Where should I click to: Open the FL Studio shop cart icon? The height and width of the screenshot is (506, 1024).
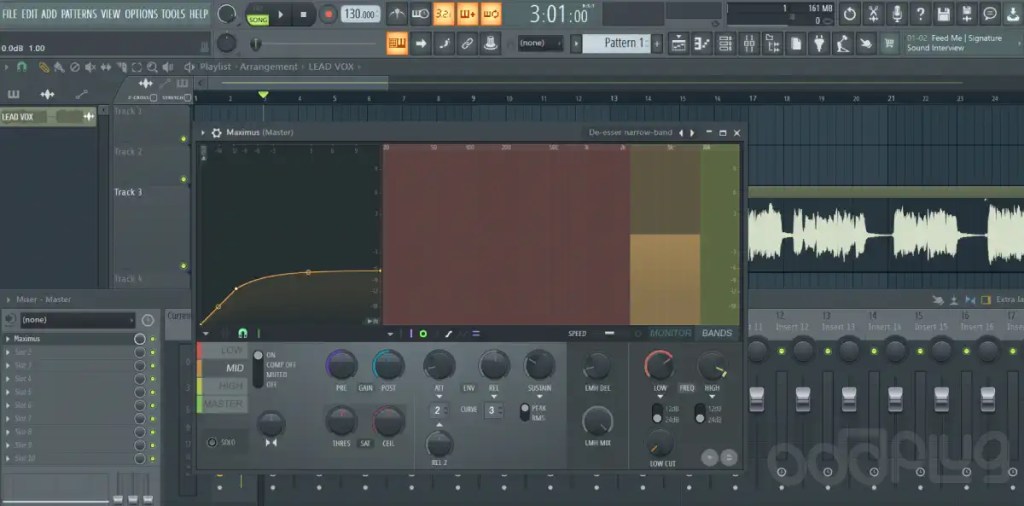888,44
